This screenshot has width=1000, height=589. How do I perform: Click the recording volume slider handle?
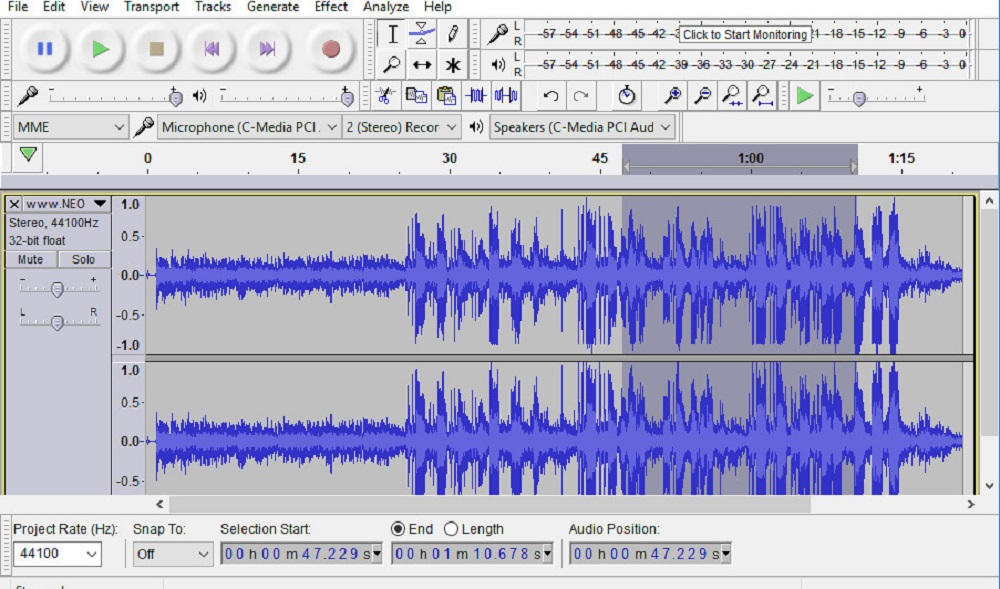tap(175, 98)
